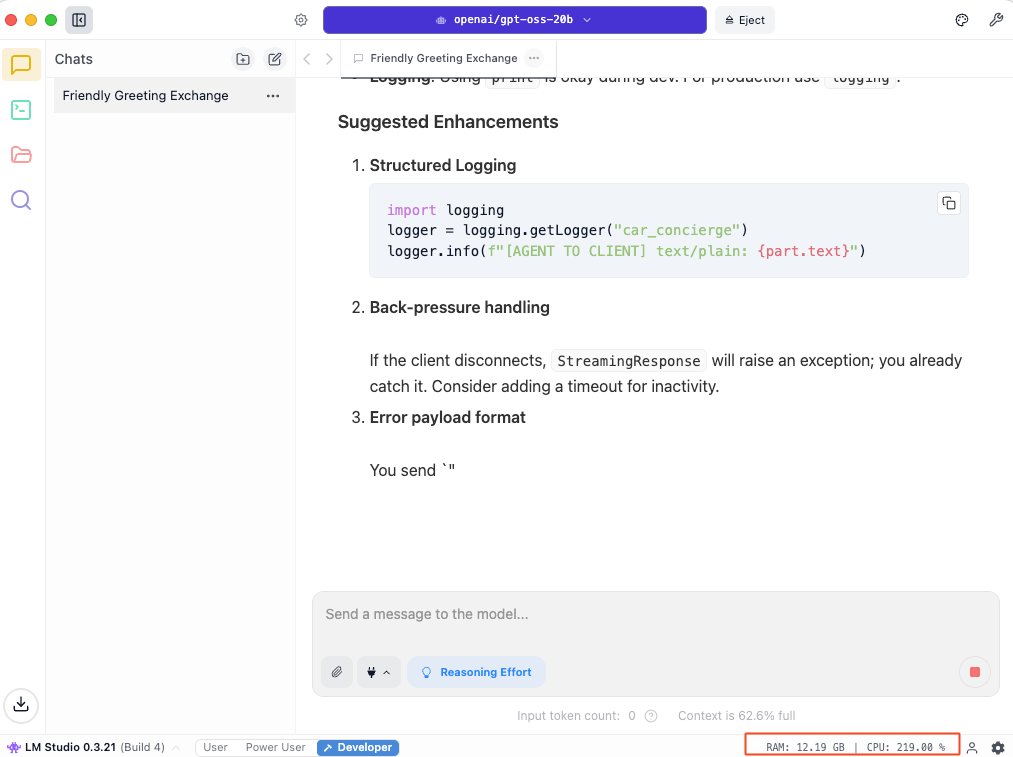Switch to Power User mode
The width and height of the screenshot is (1013, 757).
coord(275,747)
